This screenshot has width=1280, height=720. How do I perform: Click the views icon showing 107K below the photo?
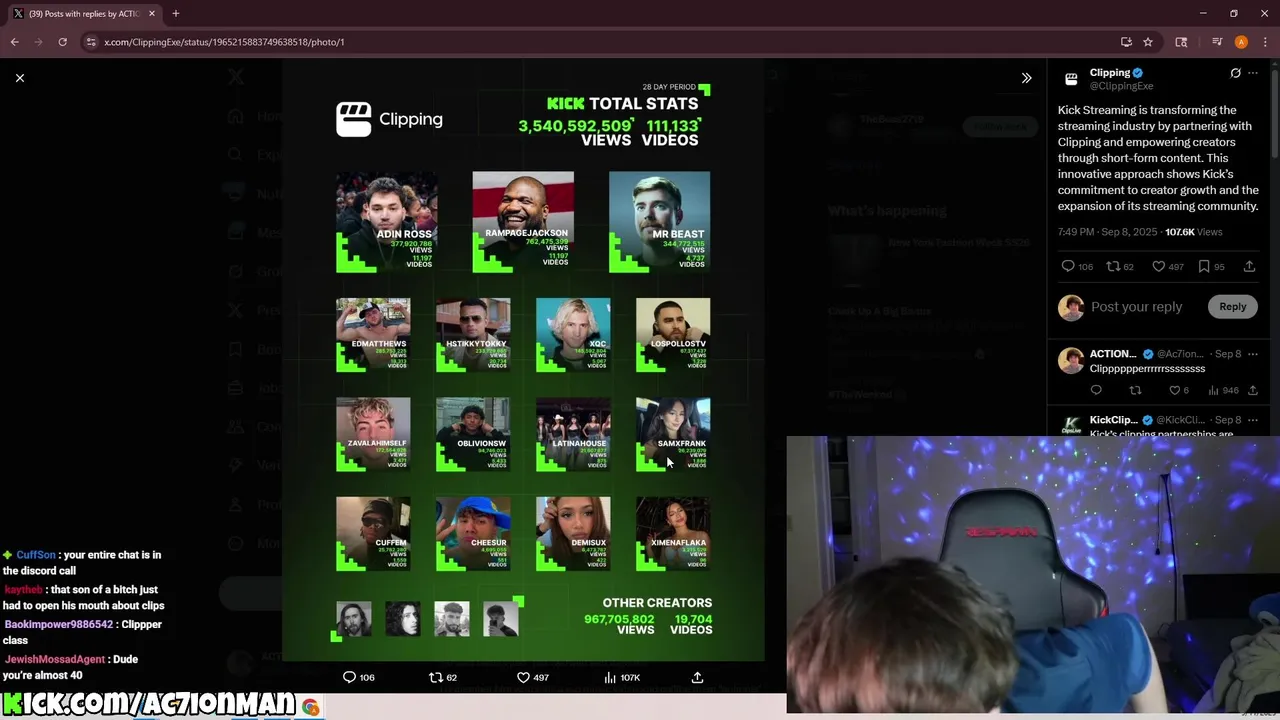(x=610, y=677)
